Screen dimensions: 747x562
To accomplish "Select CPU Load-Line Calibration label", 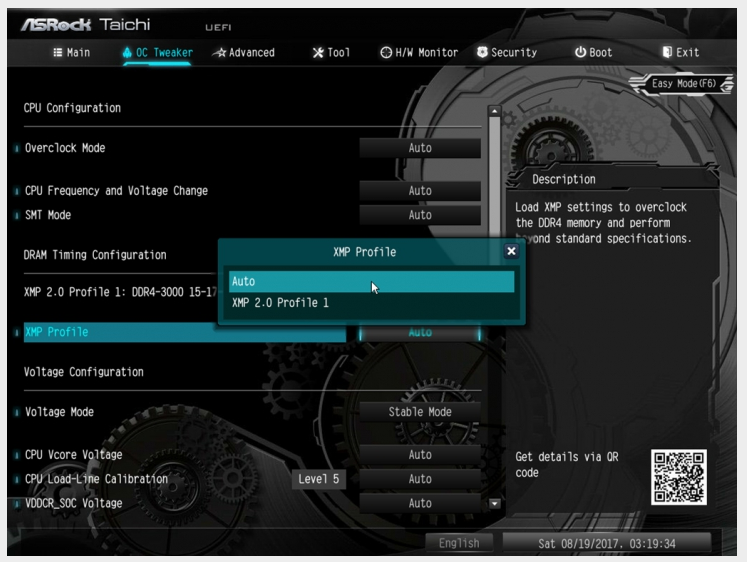I will (x=96, y=479).
